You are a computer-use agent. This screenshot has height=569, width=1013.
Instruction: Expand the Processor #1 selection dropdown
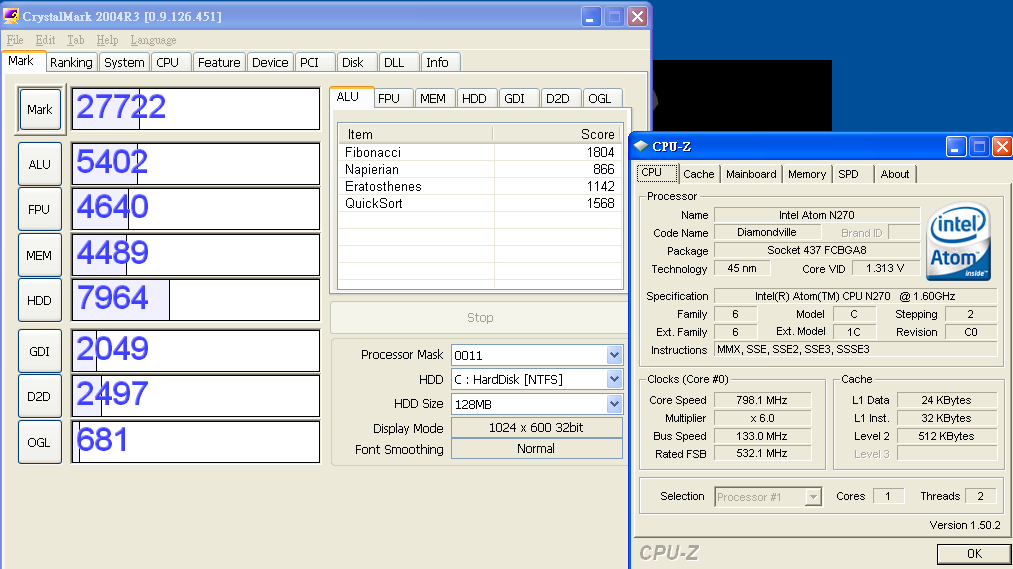pos(813,497)
